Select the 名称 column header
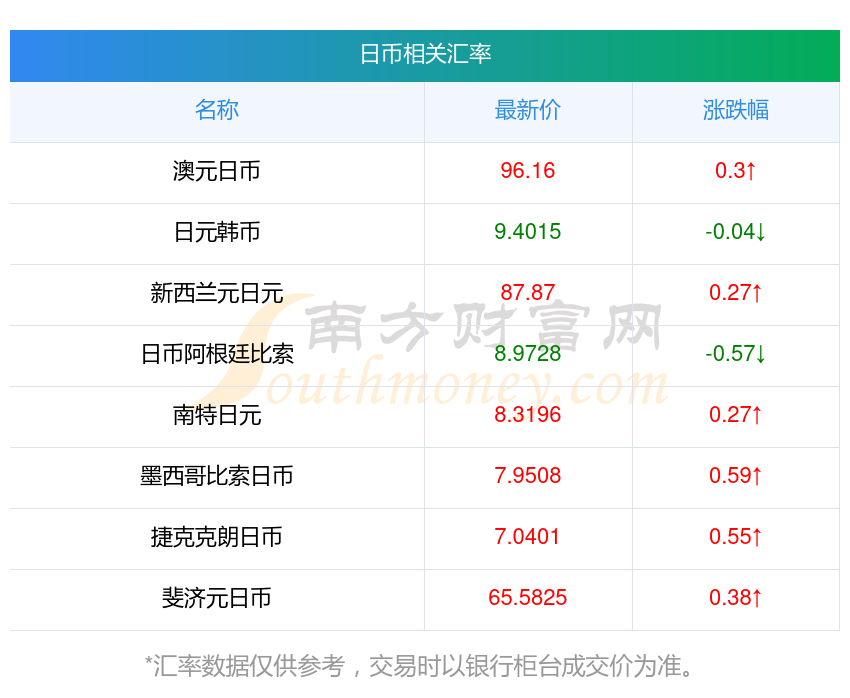 [x=217, y=110]
